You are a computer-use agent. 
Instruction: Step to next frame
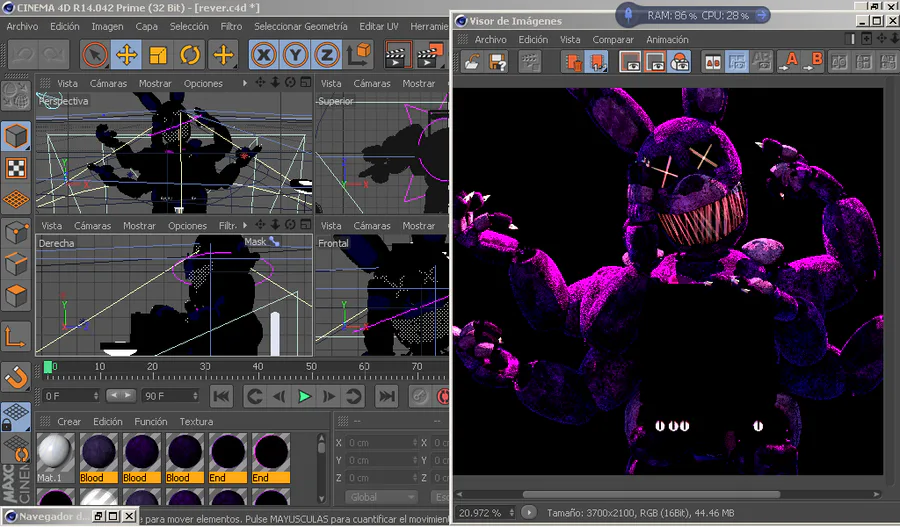(328, 396)
